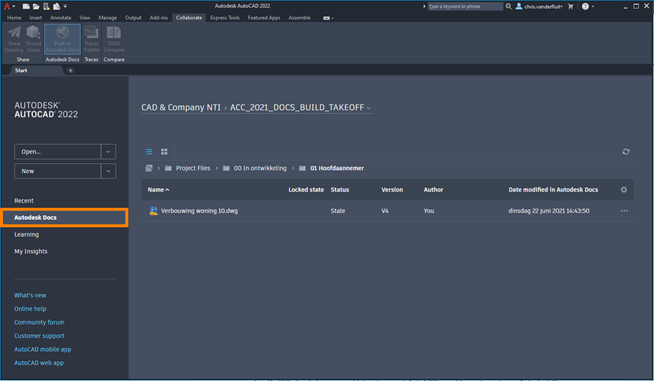Screen dimensions: 654x381
Task: Click the Open... button
Action: [x=57, y=151]
